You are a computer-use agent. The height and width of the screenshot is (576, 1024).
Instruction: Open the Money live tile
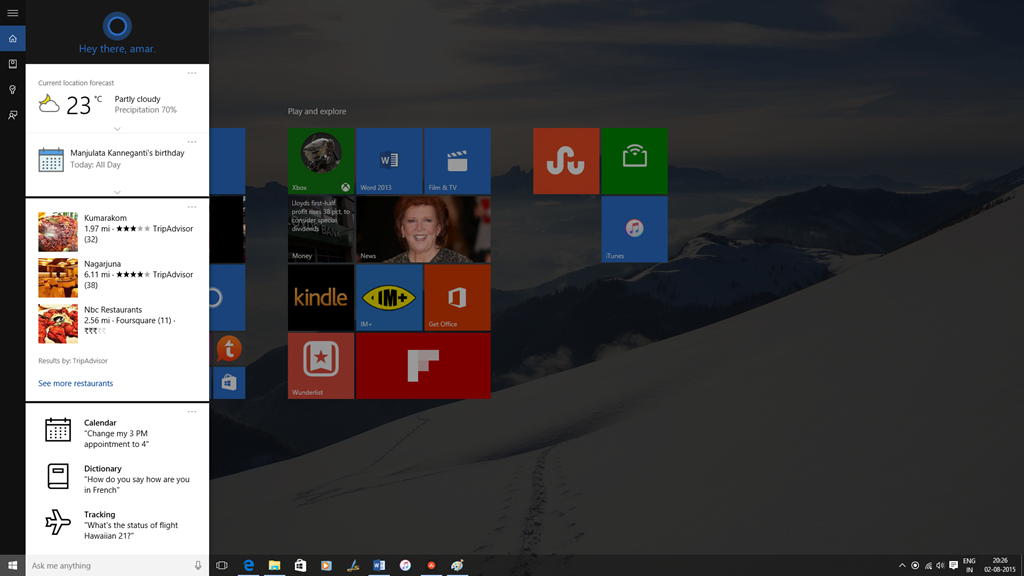321,229
